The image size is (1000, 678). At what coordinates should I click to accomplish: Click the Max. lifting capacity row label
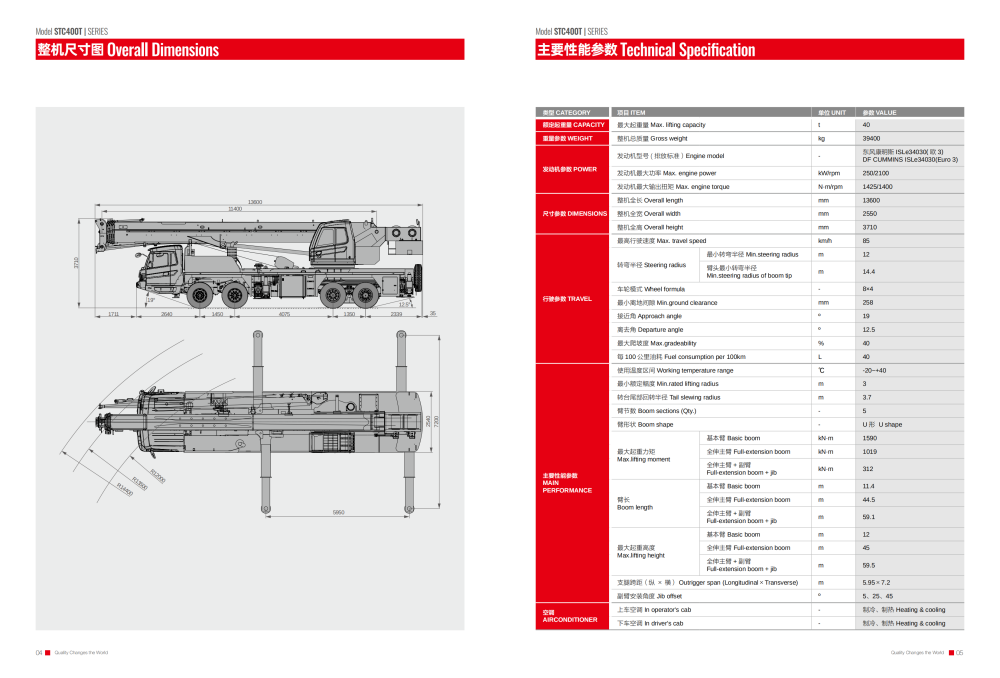pyautogui.click(x=661, y=125)
